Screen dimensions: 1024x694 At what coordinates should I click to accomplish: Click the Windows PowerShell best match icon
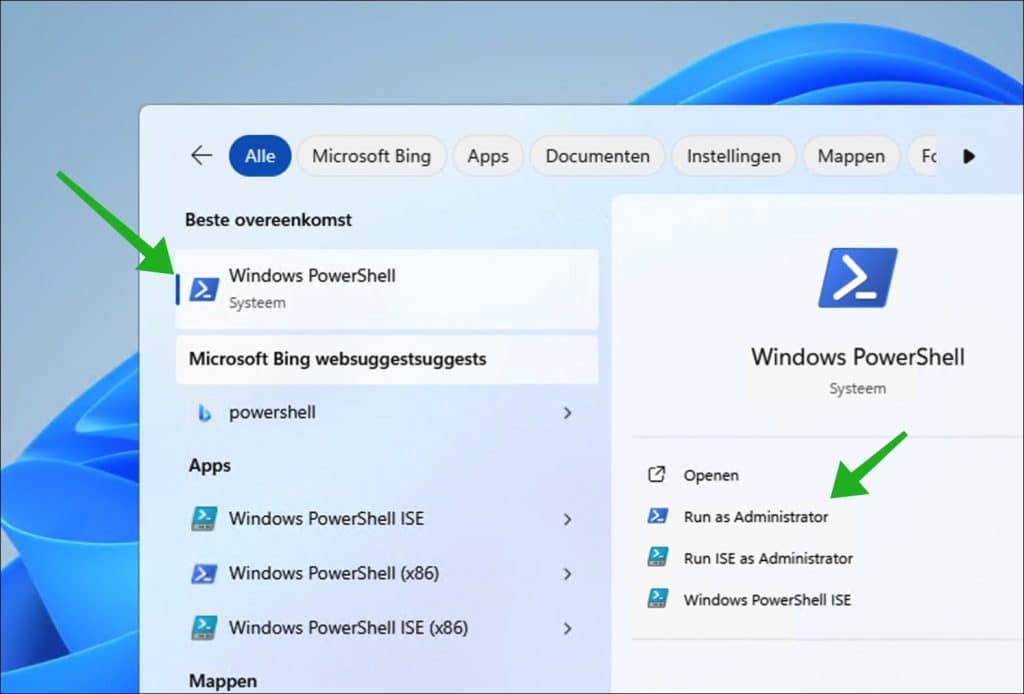(x=204, y=288)
